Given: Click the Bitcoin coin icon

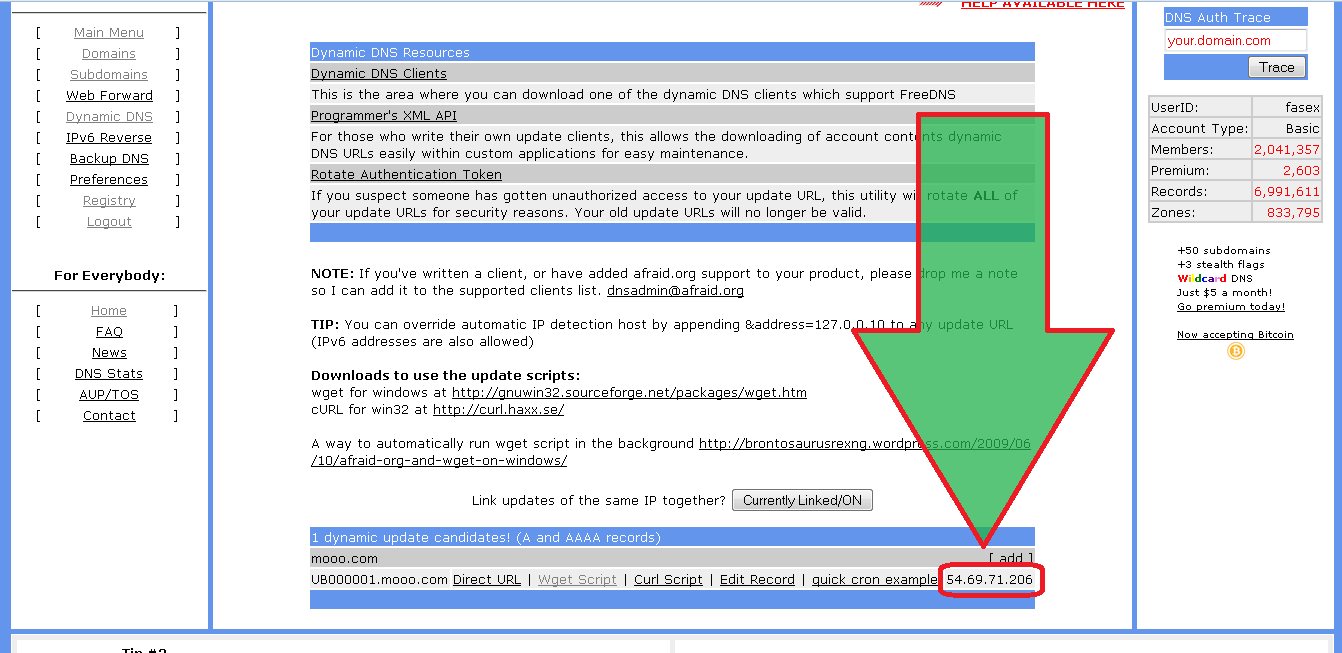Looking at the screenshot, I should pyautogui.click(x=1235, y=352).
